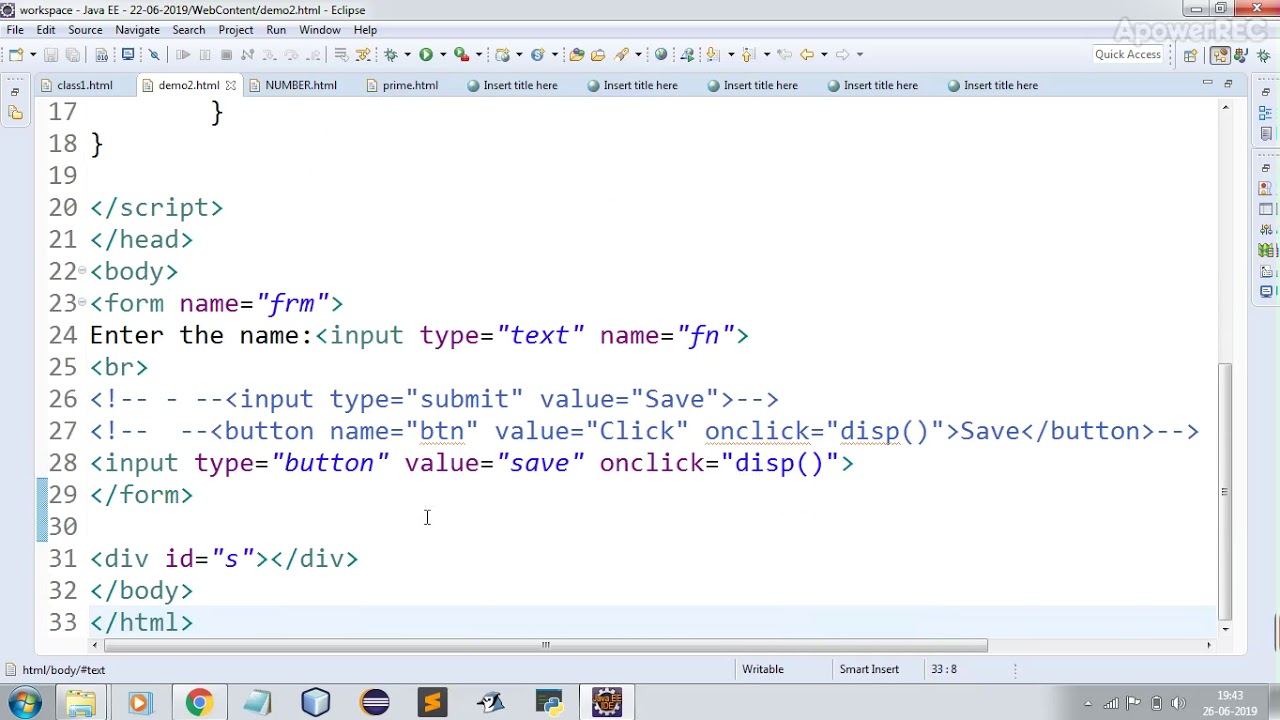This screenshot has width=1280, height=720.
Task: Open the File menu
Action: pos(15,30)
